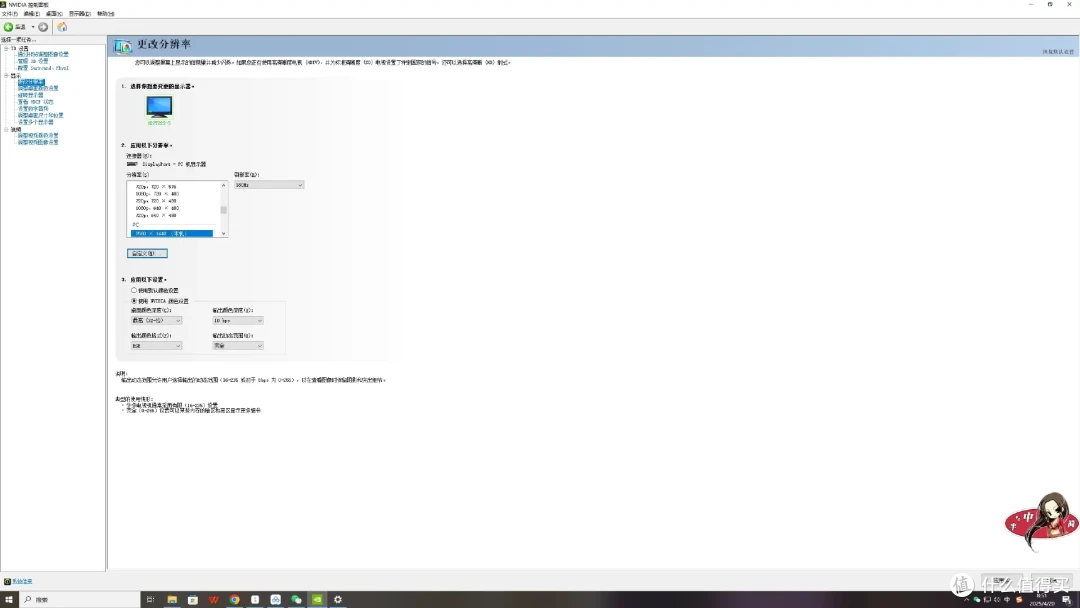
Task: Open the Windows Start menu
Action: [x=9, y=599]
